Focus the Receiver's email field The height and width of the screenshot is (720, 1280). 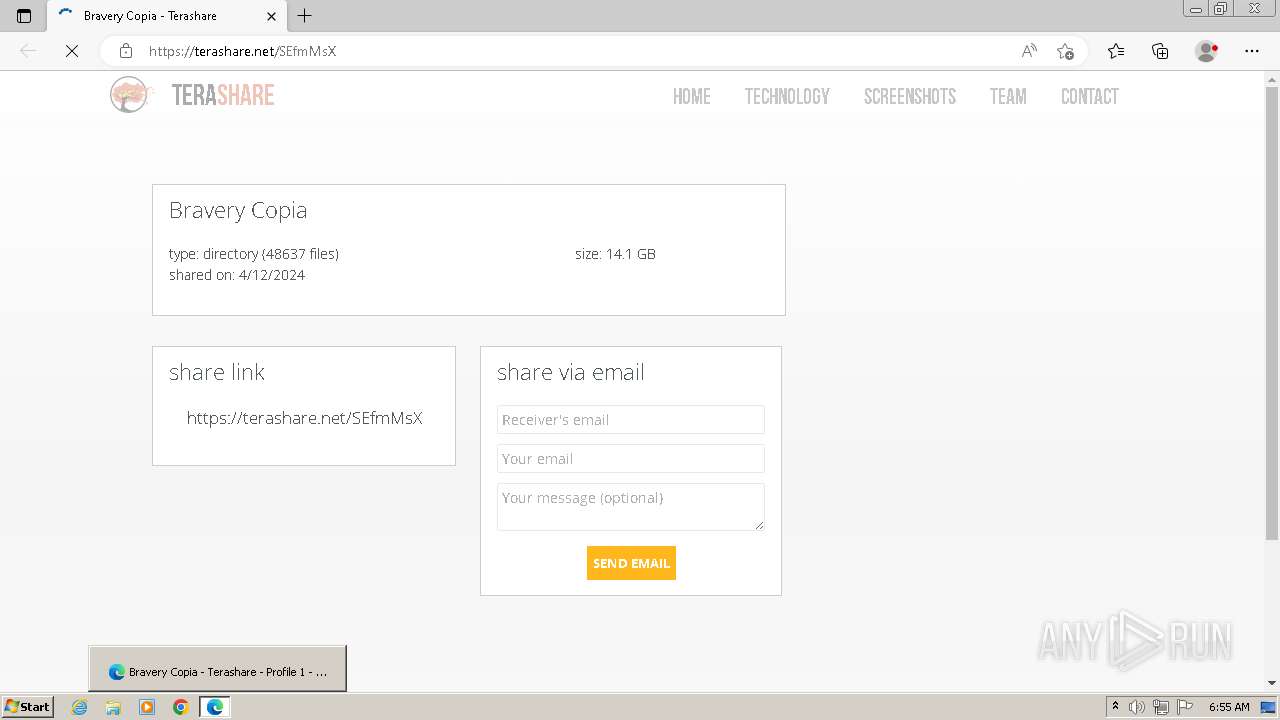631,420
